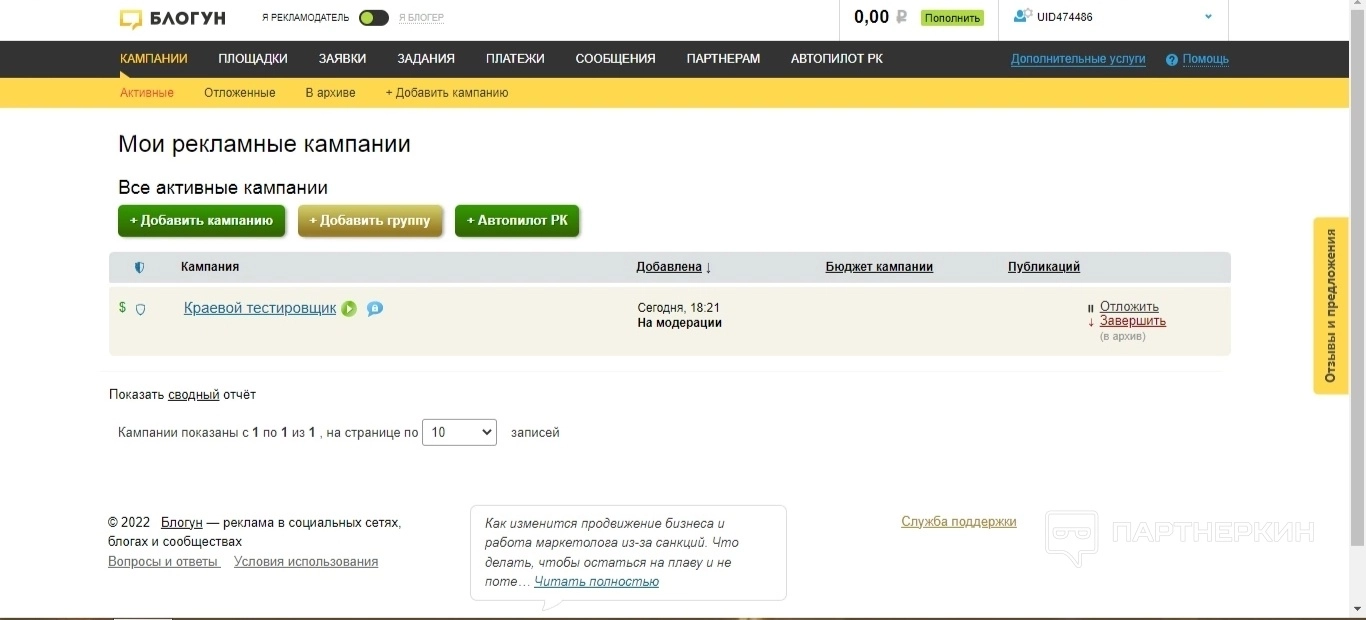This screenshot has height=620, width=1366.
Task: Click + Добавить кампанию in yellow submenu
Action: coord(447,93)
